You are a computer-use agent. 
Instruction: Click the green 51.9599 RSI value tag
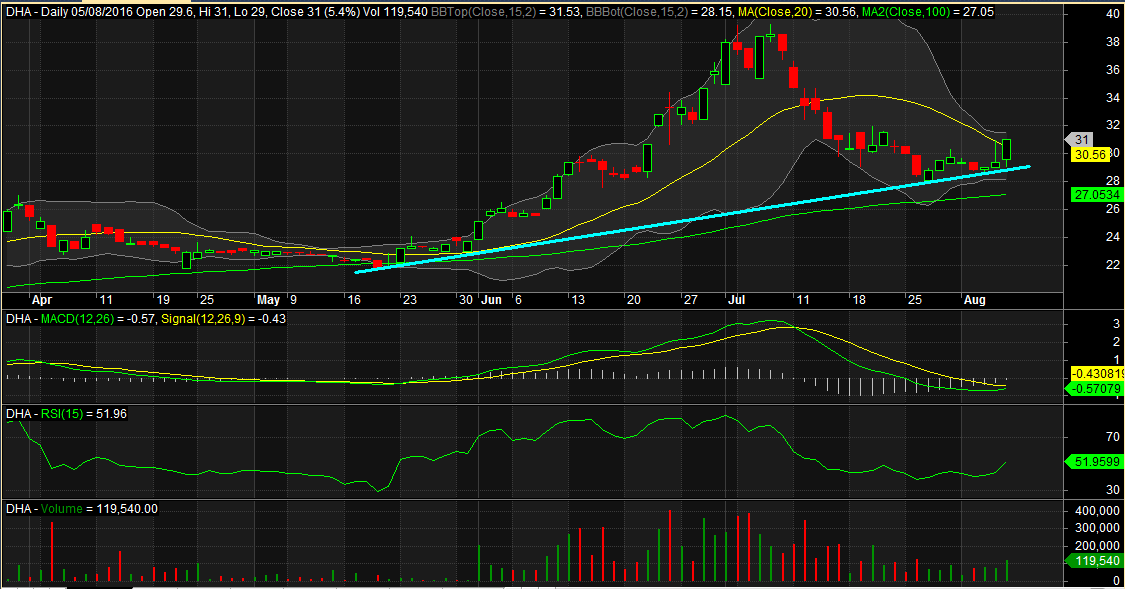[1091, 462]
